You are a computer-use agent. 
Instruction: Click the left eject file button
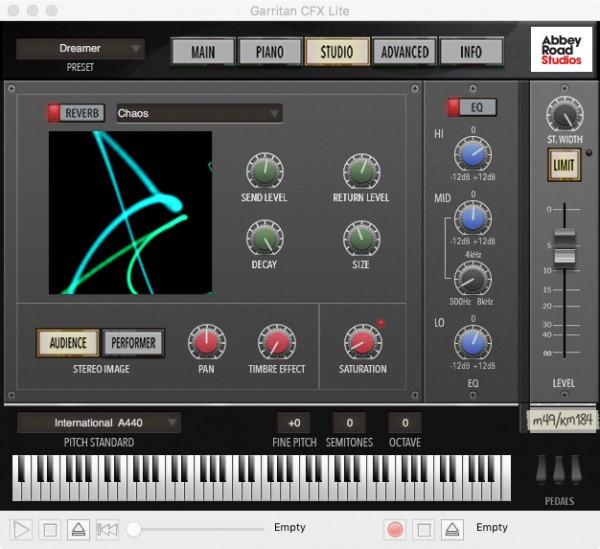[x=78, y=530]
